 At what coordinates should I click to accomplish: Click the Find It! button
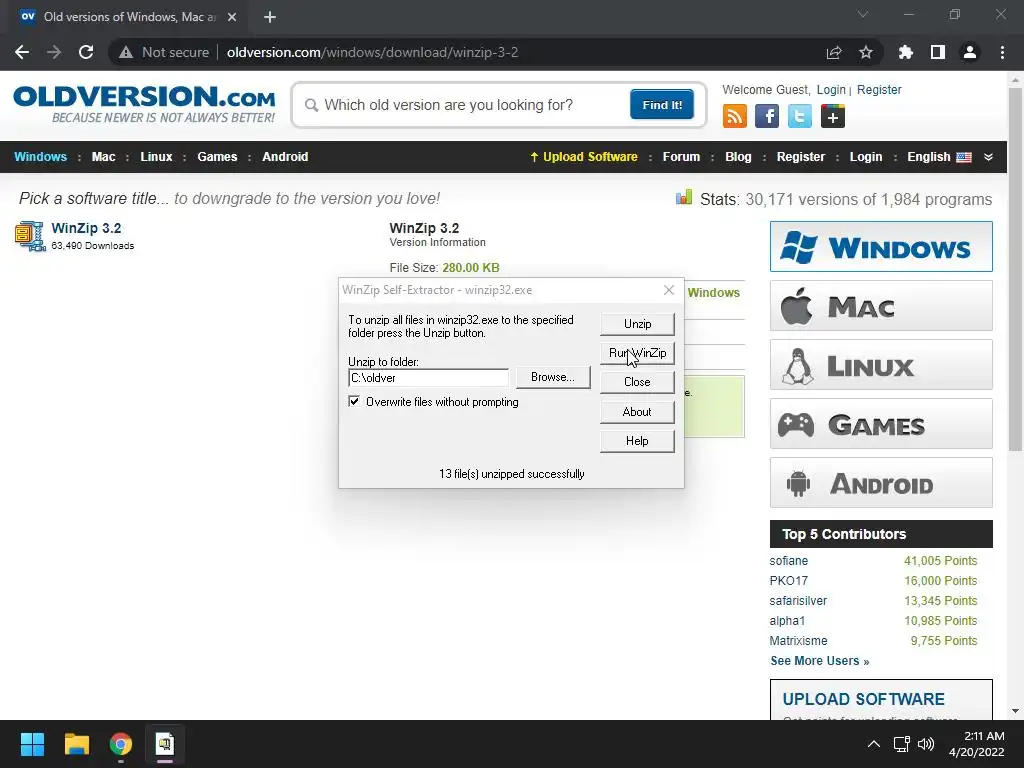662,104
